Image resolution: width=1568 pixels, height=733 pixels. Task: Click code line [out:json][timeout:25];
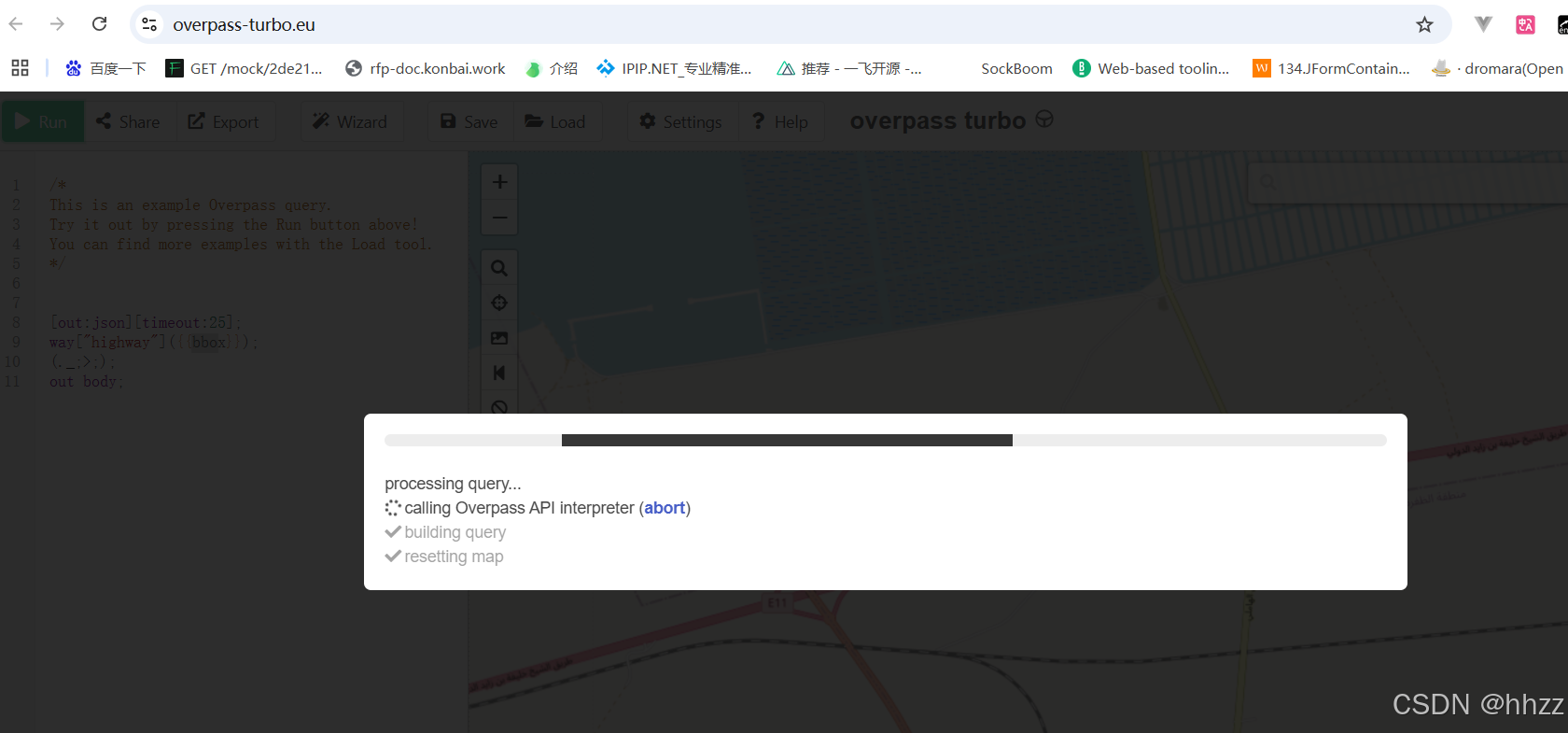click(145, 323)
